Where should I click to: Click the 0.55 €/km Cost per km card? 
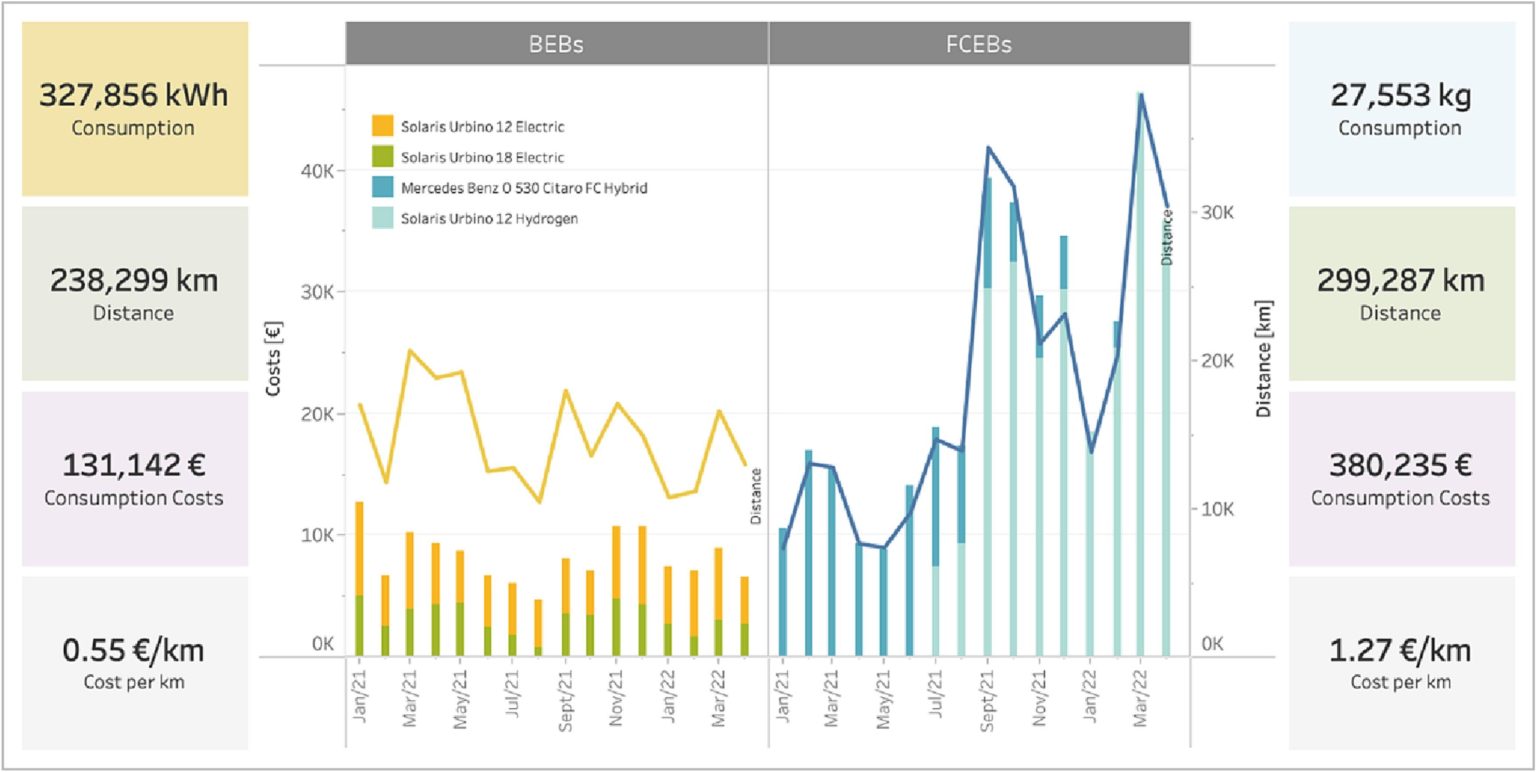[135, 663]
